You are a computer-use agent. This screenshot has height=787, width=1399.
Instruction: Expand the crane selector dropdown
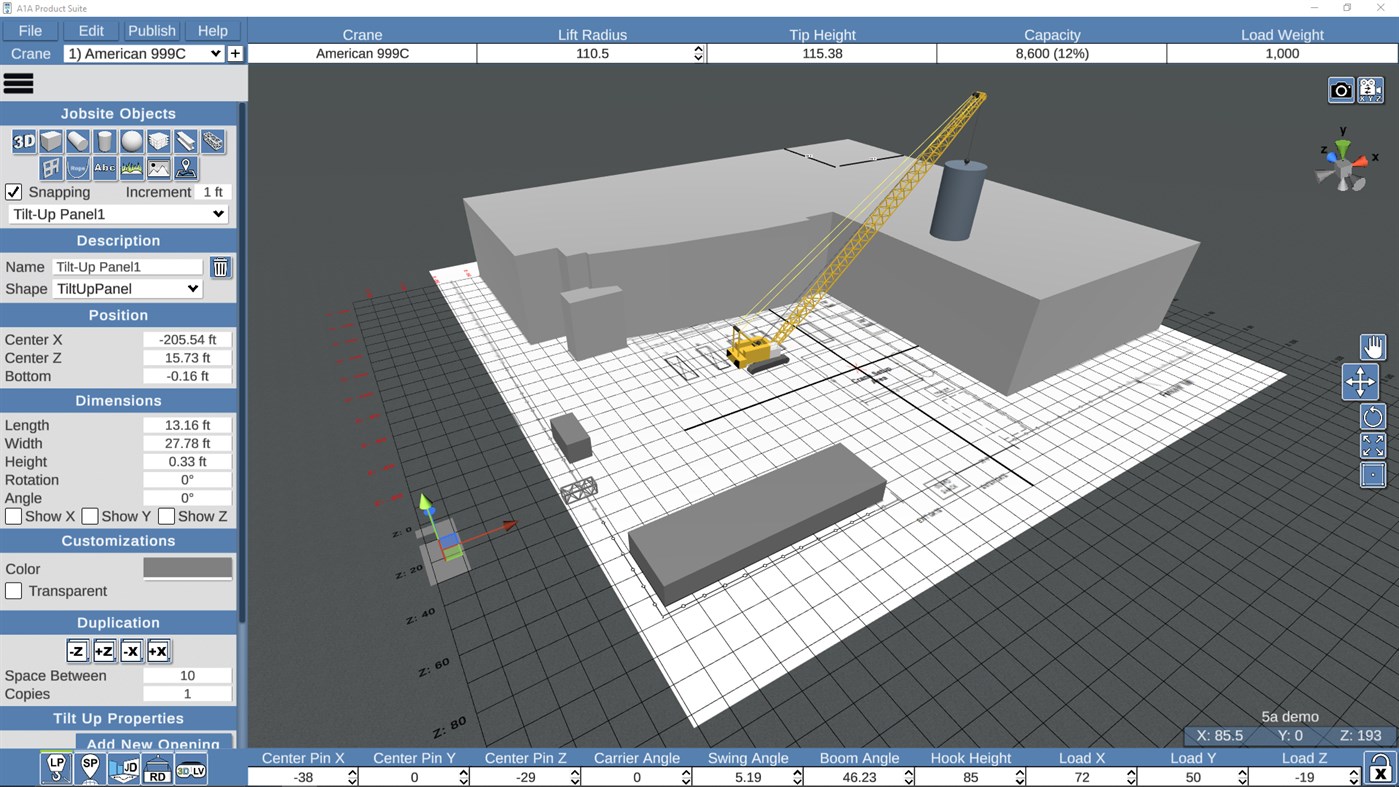tap(144, 54)
